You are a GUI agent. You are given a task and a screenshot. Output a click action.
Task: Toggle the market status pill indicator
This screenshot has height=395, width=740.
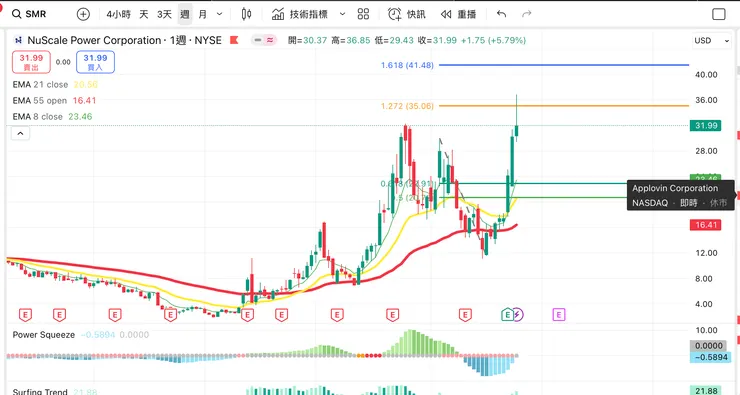point(263,40)
